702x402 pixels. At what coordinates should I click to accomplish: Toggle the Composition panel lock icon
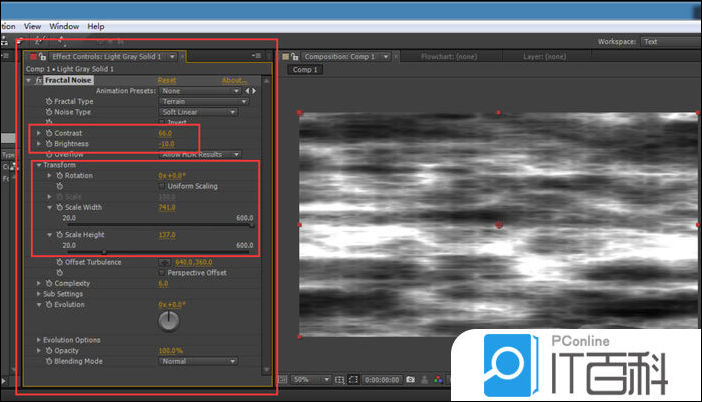pos(295,57)
